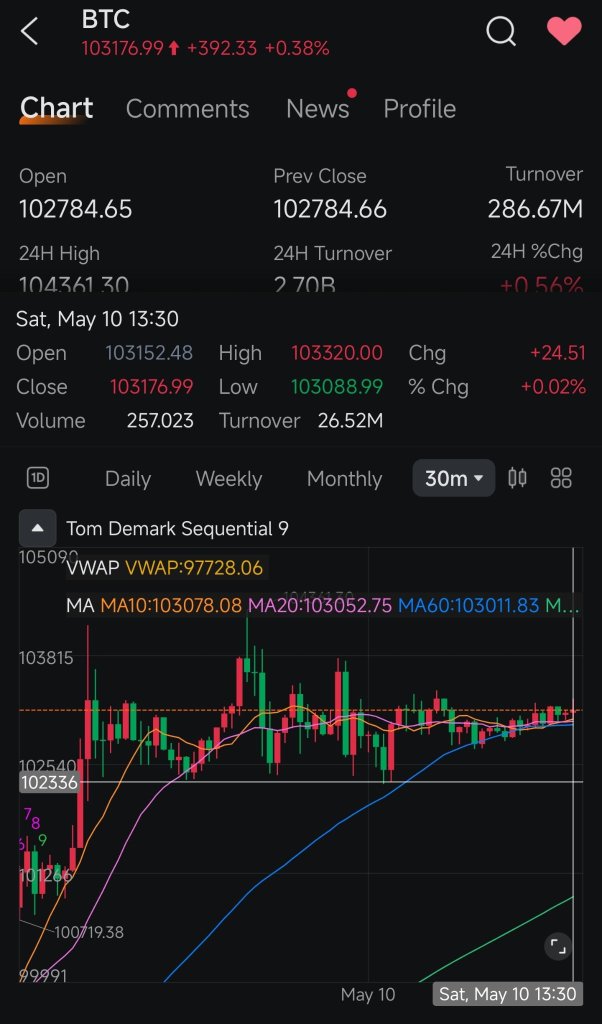Tap the MA60:103011.83 value
602x1024 pixels.
point(469,605)
